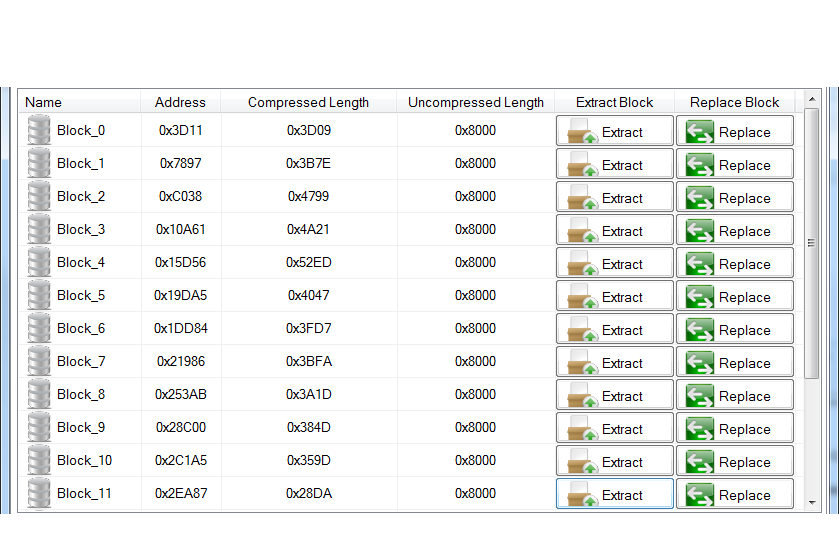Replace Block_9 contents
Screen dimensions: 839x555
[x=735, y=428]
